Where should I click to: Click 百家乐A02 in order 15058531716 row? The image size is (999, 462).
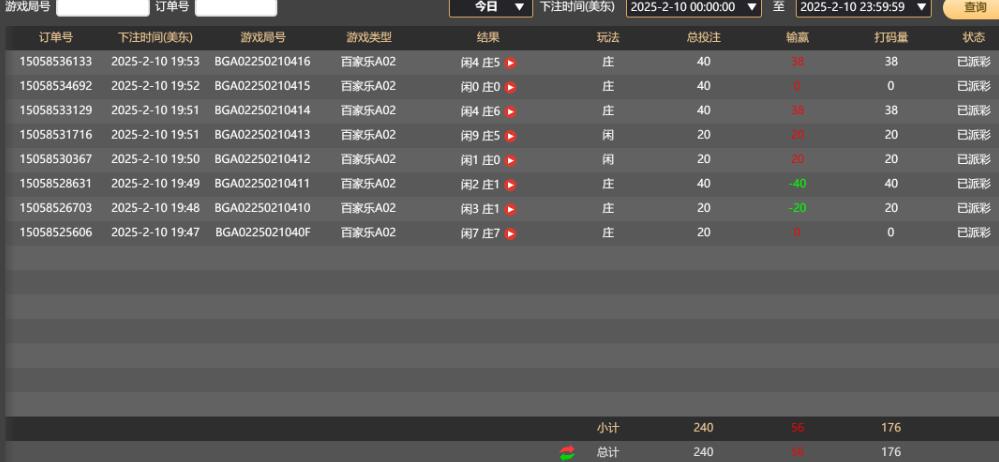[368, 134]
